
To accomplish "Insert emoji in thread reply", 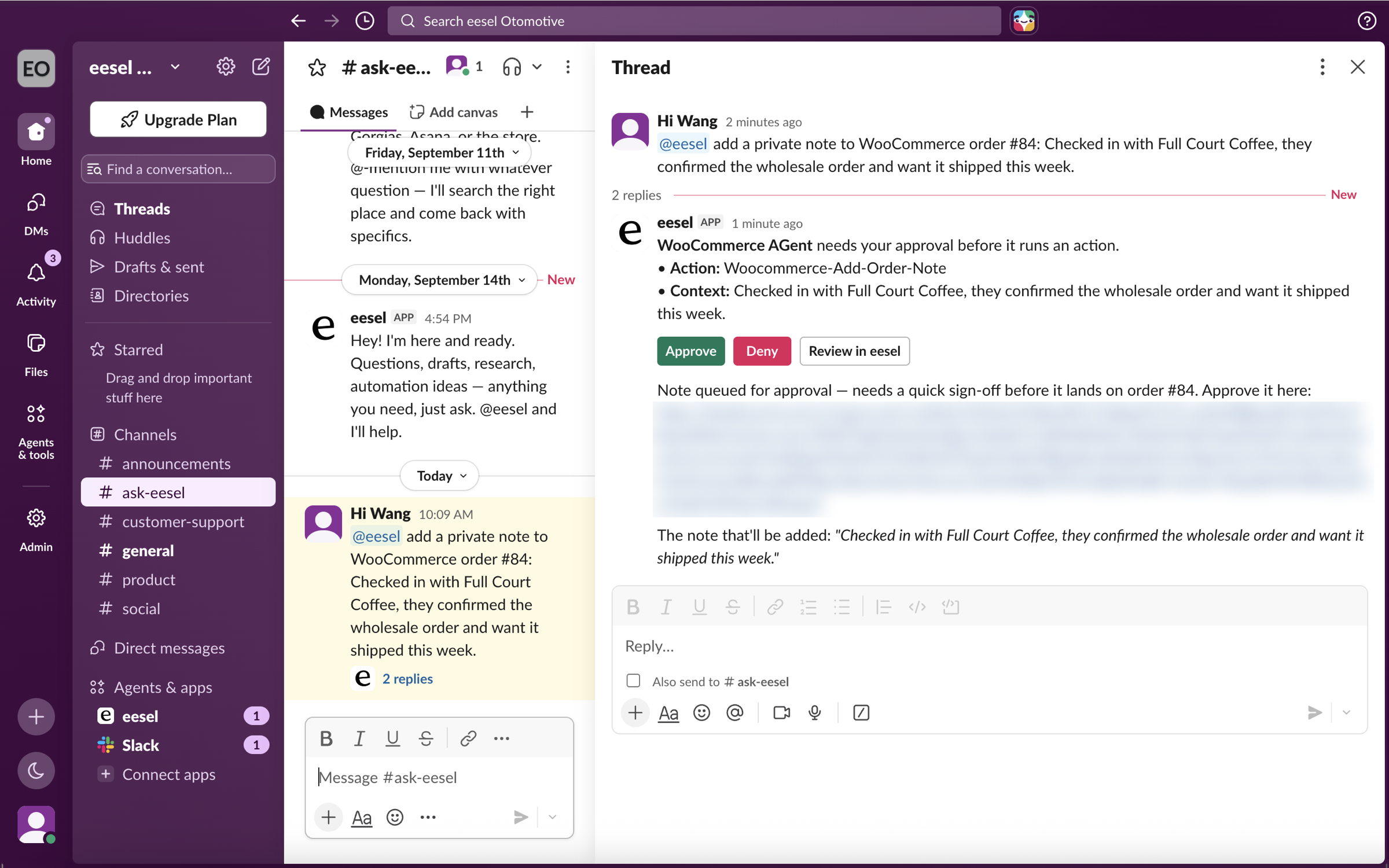I will click(701, 713).
